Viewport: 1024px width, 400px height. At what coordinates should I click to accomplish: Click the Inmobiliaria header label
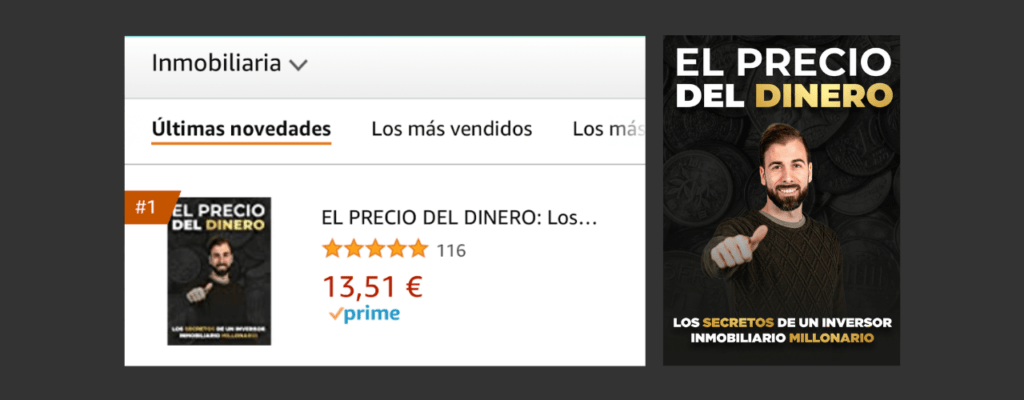(216, 63)
